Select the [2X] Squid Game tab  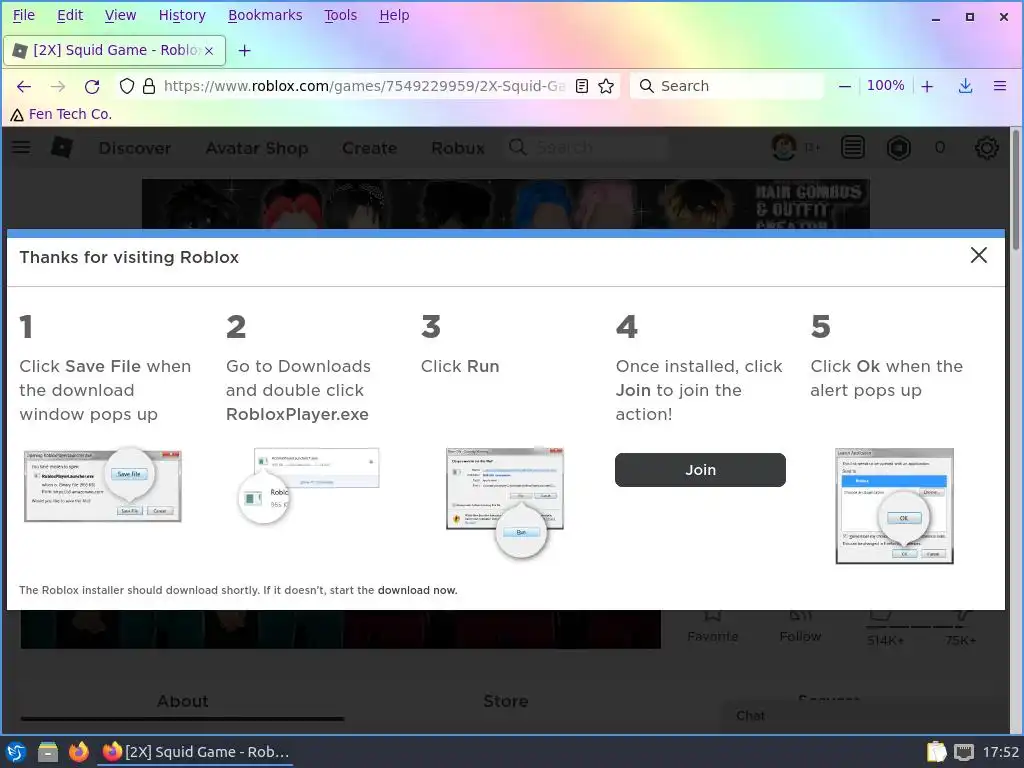[114, 51]
